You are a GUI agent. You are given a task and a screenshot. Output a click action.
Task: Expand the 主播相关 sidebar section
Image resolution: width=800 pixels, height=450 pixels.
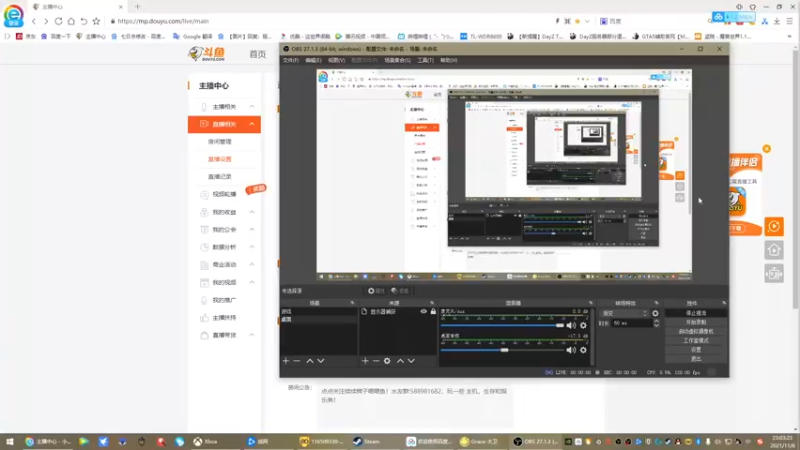pos(252,107)
